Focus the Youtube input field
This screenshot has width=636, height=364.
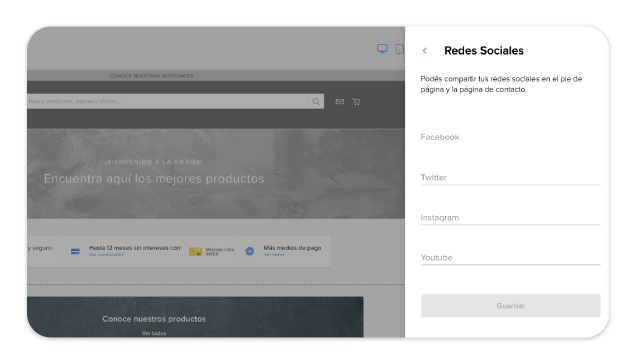click(510, 258)
